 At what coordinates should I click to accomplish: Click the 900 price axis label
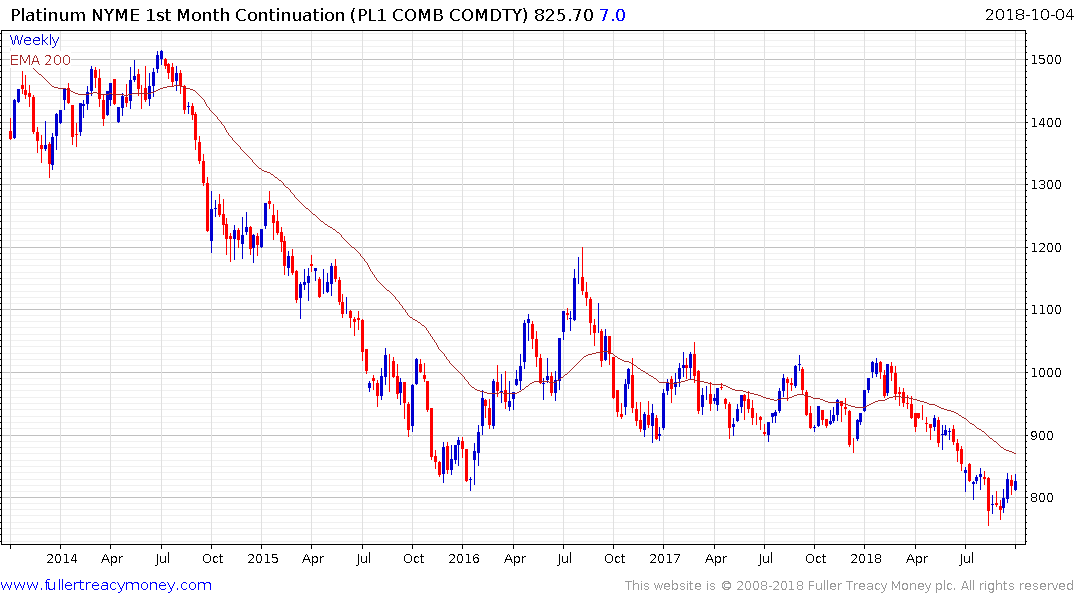click(x=1043, y=435)
